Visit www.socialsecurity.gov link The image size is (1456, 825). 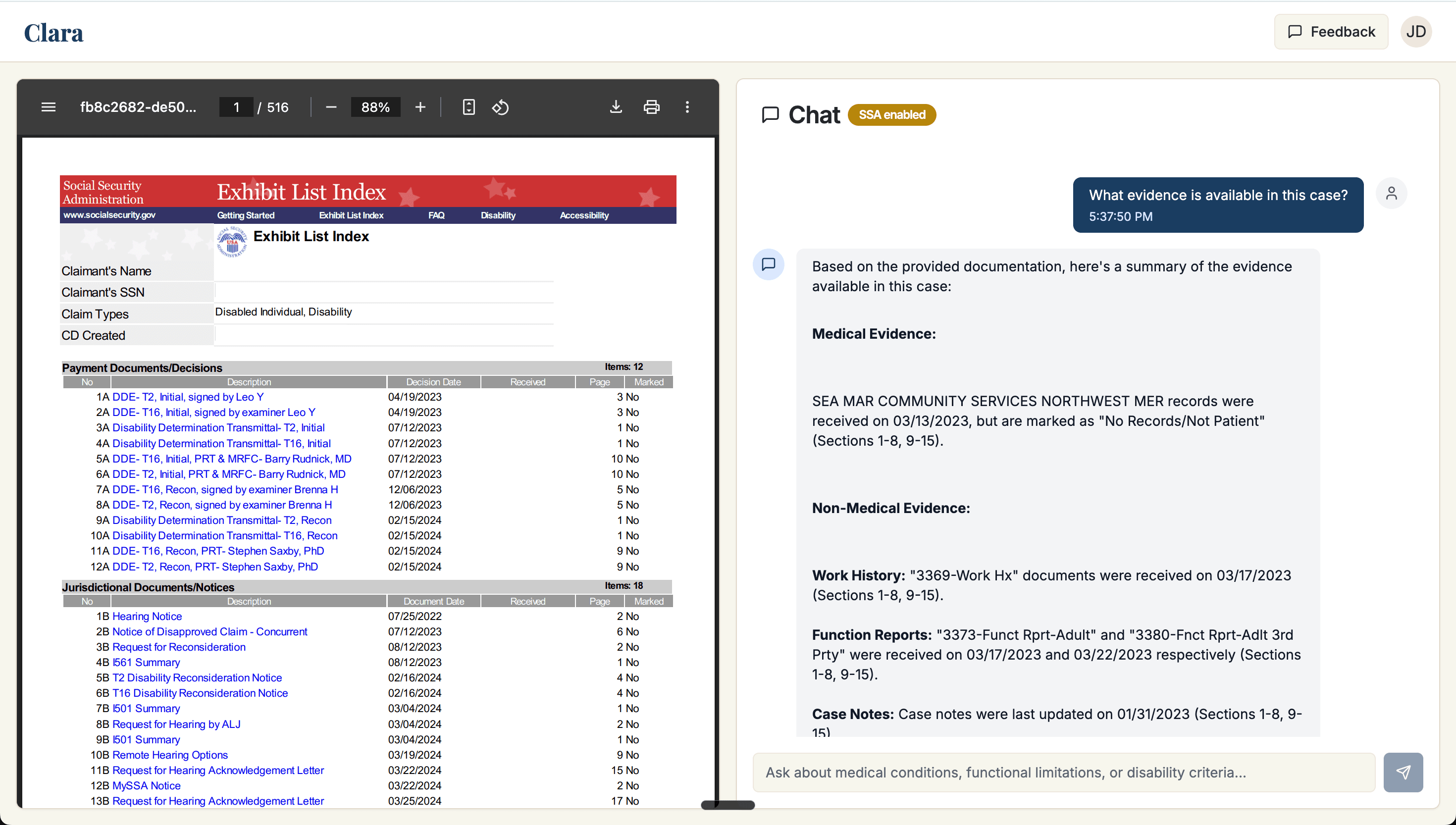109,215
